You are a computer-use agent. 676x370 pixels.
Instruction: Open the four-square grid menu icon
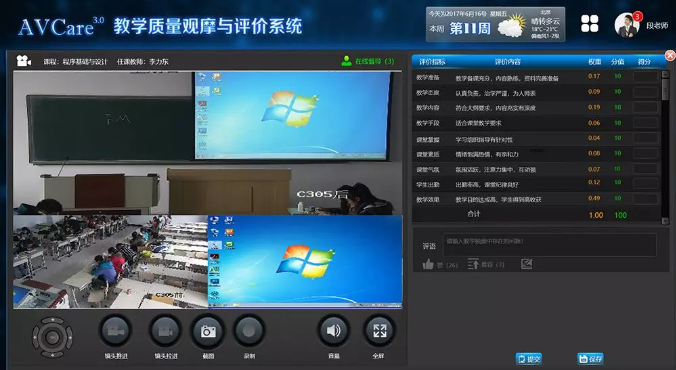pos(589,24)
